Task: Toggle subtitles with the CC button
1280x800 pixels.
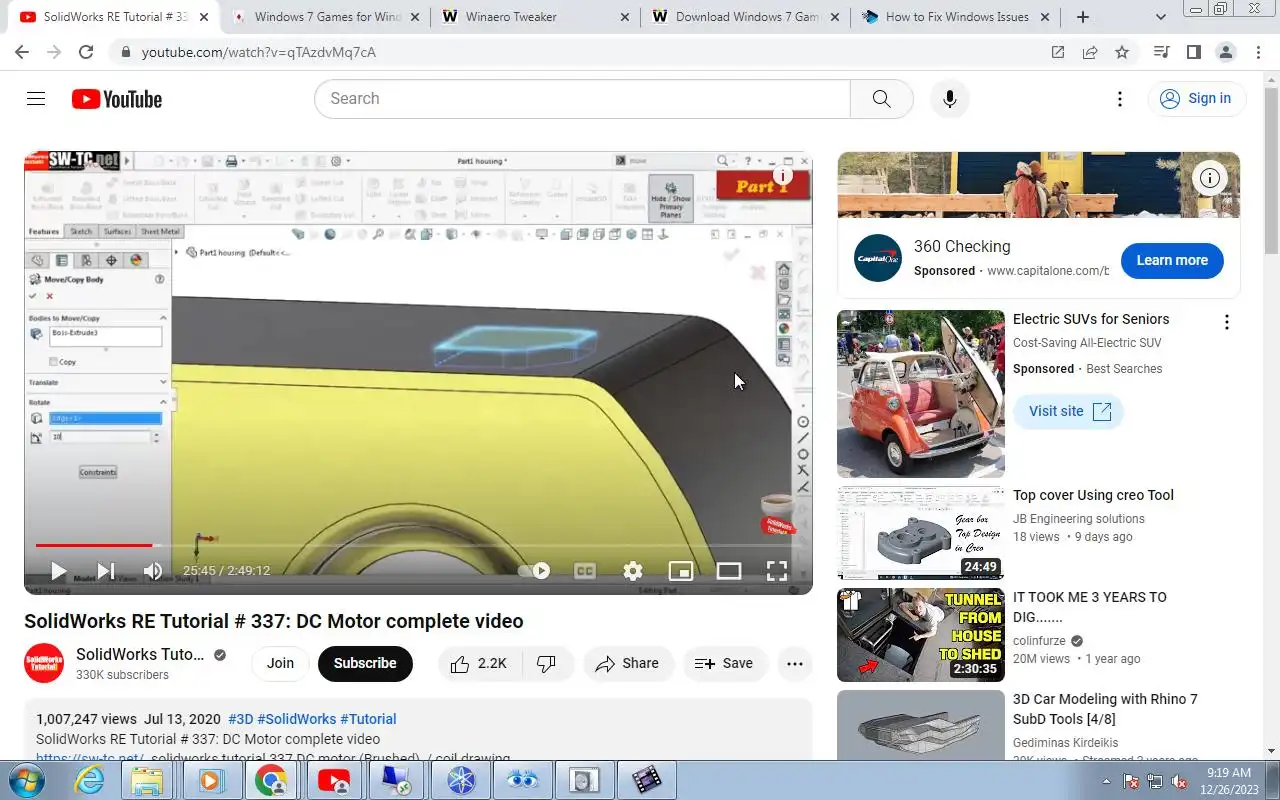Action: [585, 571]
